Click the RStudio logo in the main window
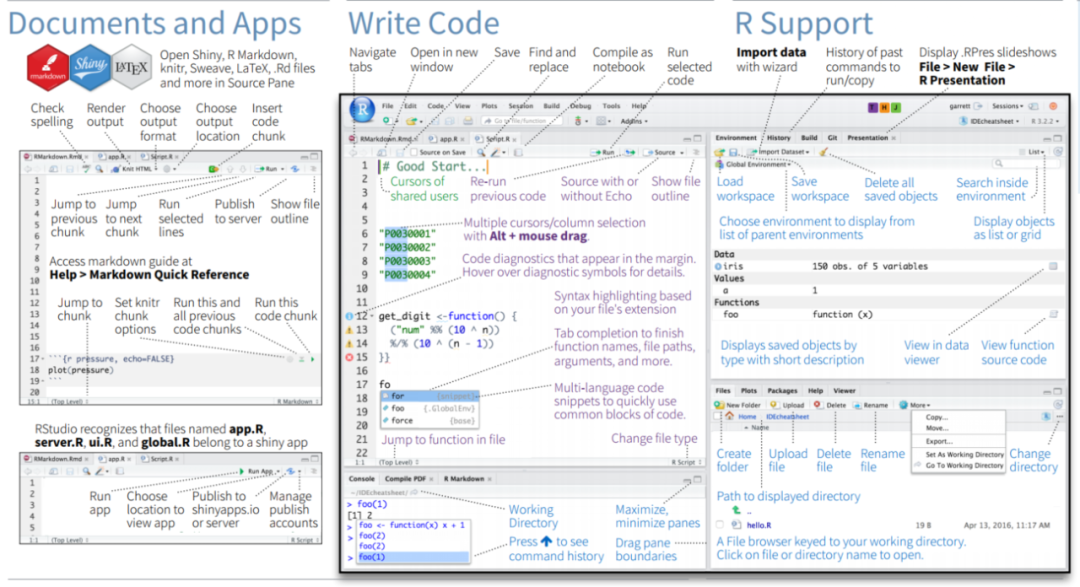Screen dimensions: 1080x587 [362, 110]
